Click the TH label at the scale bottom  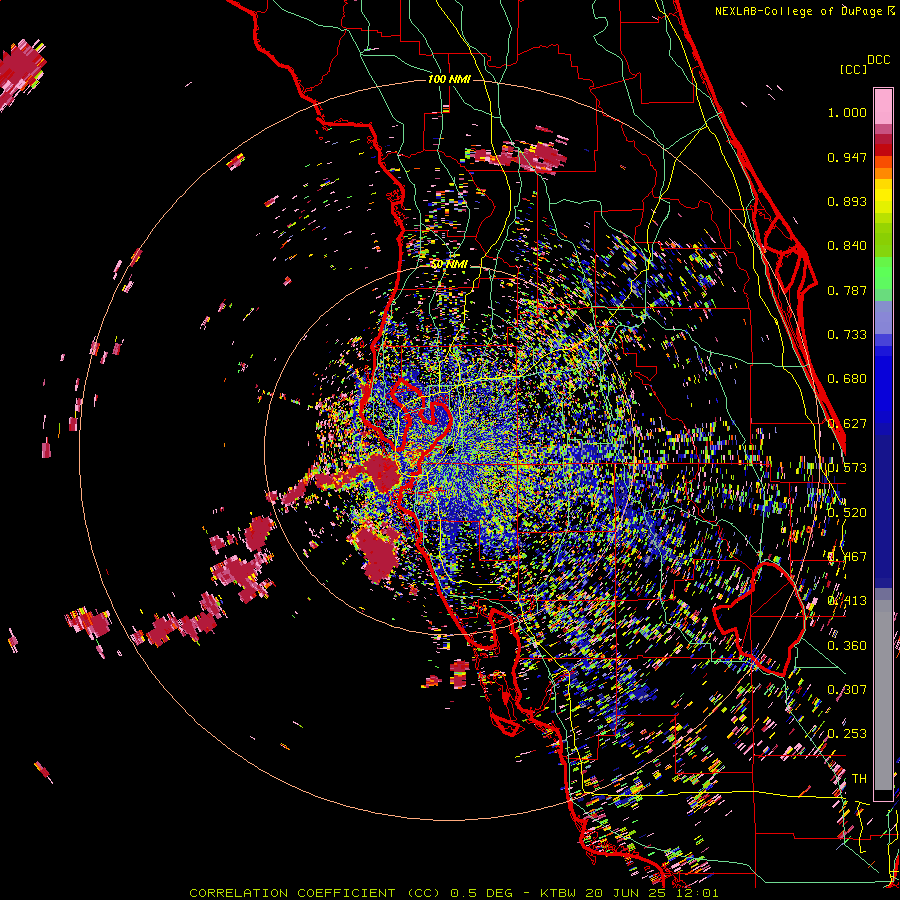click(859, 779)
